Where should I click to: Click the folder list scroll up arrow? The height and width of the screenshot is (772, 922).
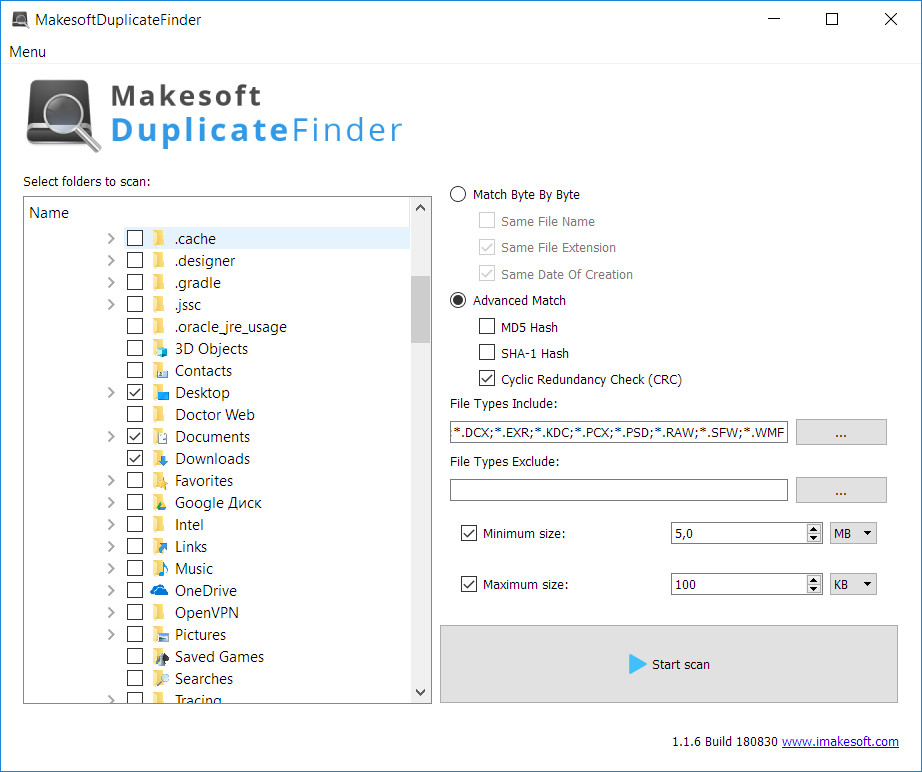(x=420, y=208)
